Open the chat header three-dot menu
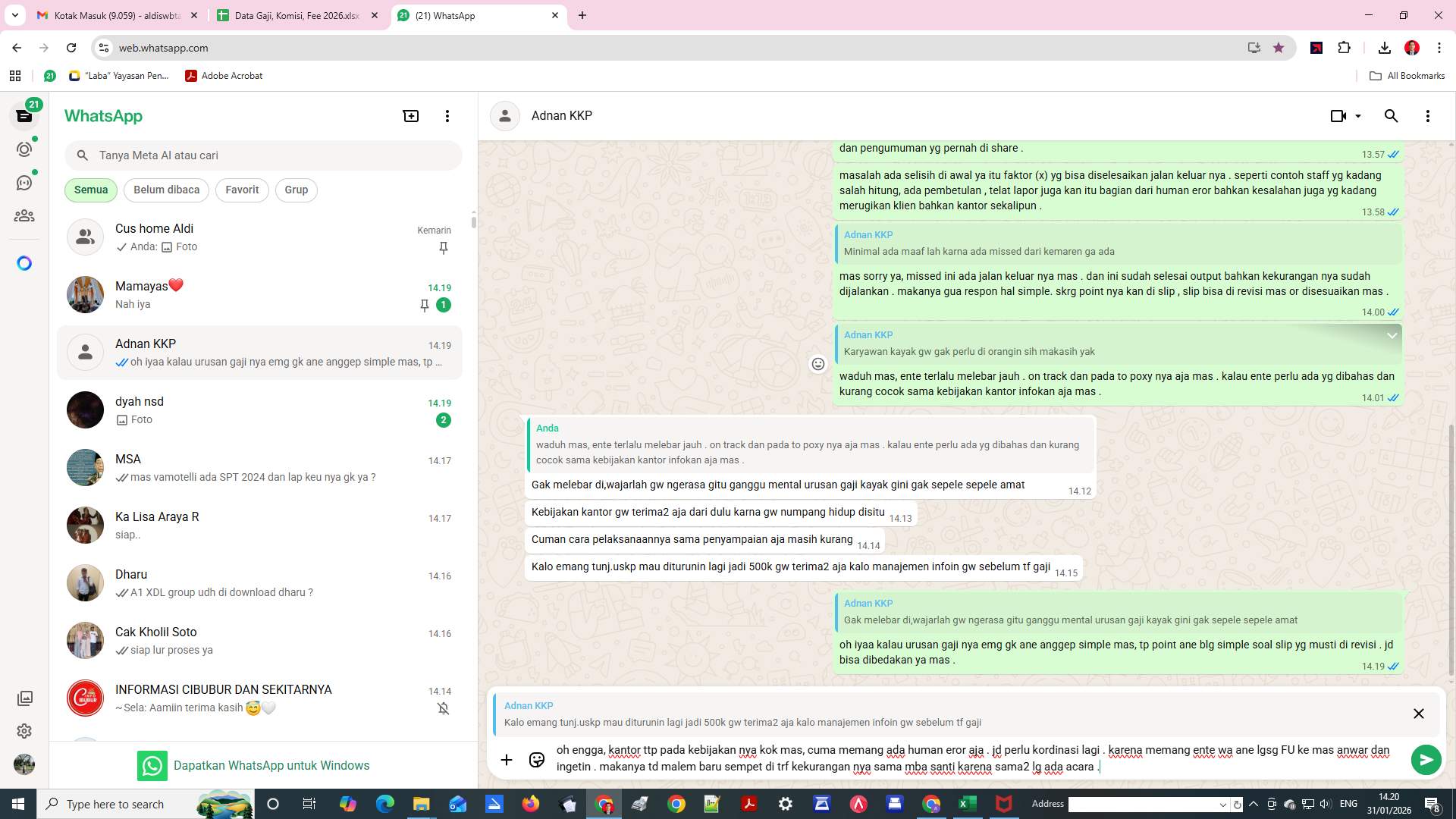The height and width of the screenshot is (819, 1456). click(x=1428, y=115)
